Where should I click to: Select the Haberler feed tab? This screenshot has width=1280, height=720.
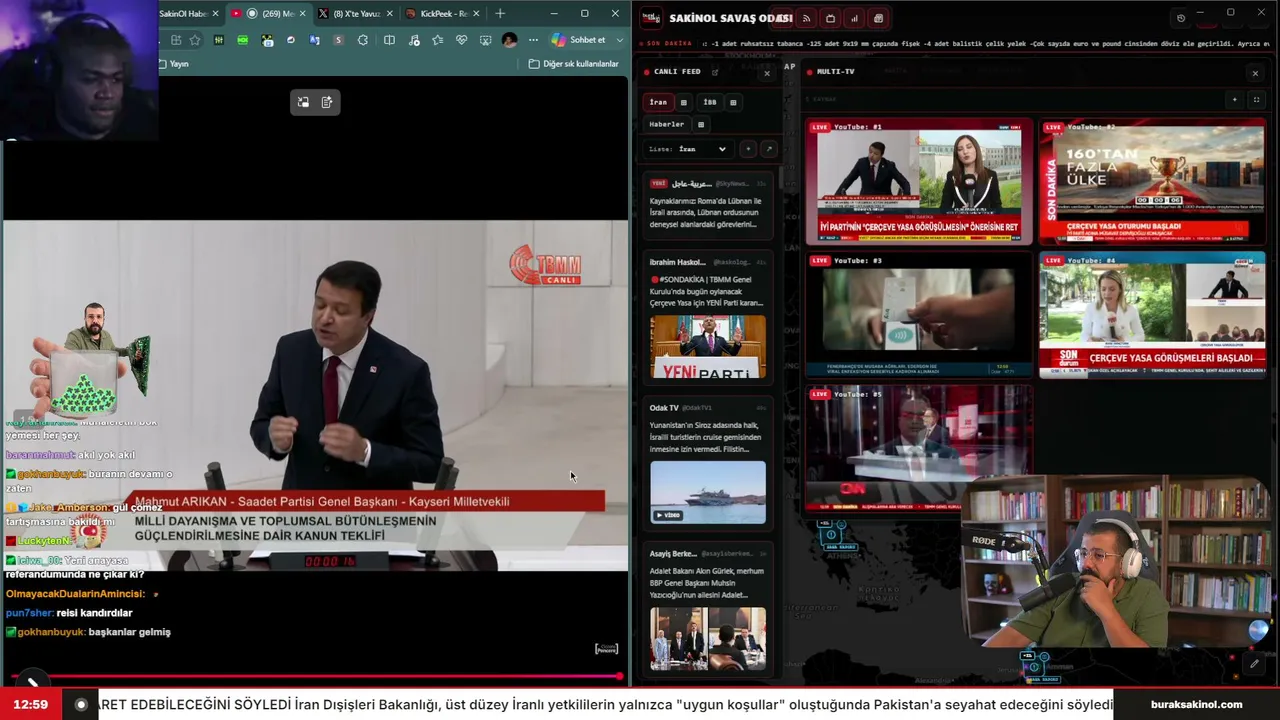click(667, 124)
